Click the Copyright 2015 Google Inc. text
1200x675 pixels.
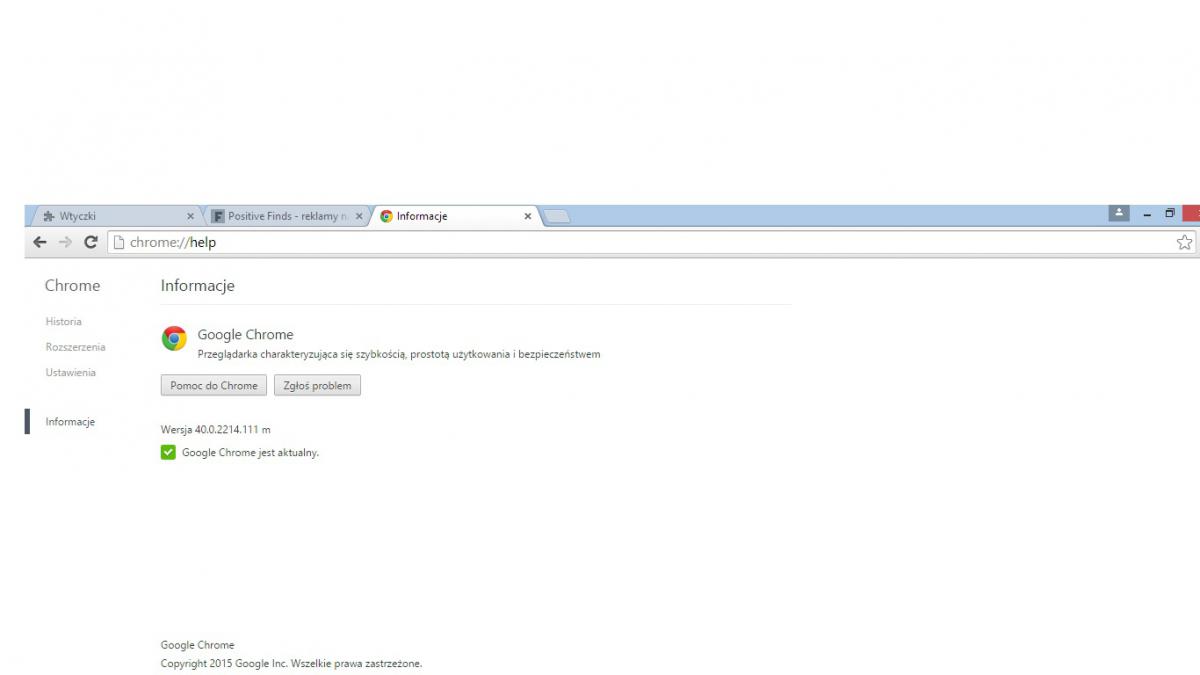pyautogui.click(x=291, y=663)
